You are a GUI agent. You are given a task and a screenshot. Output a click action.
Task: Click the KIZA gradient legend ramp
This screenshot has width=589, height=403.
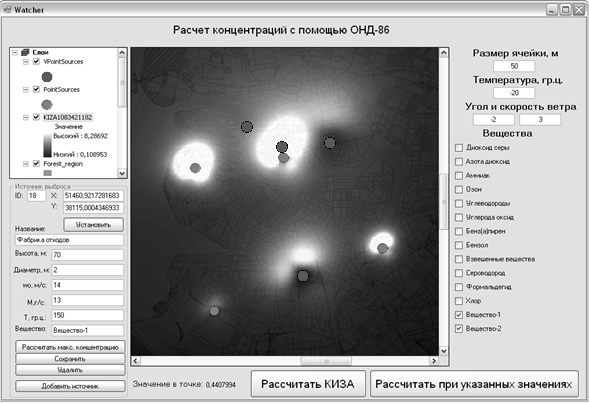coord(47,145)
